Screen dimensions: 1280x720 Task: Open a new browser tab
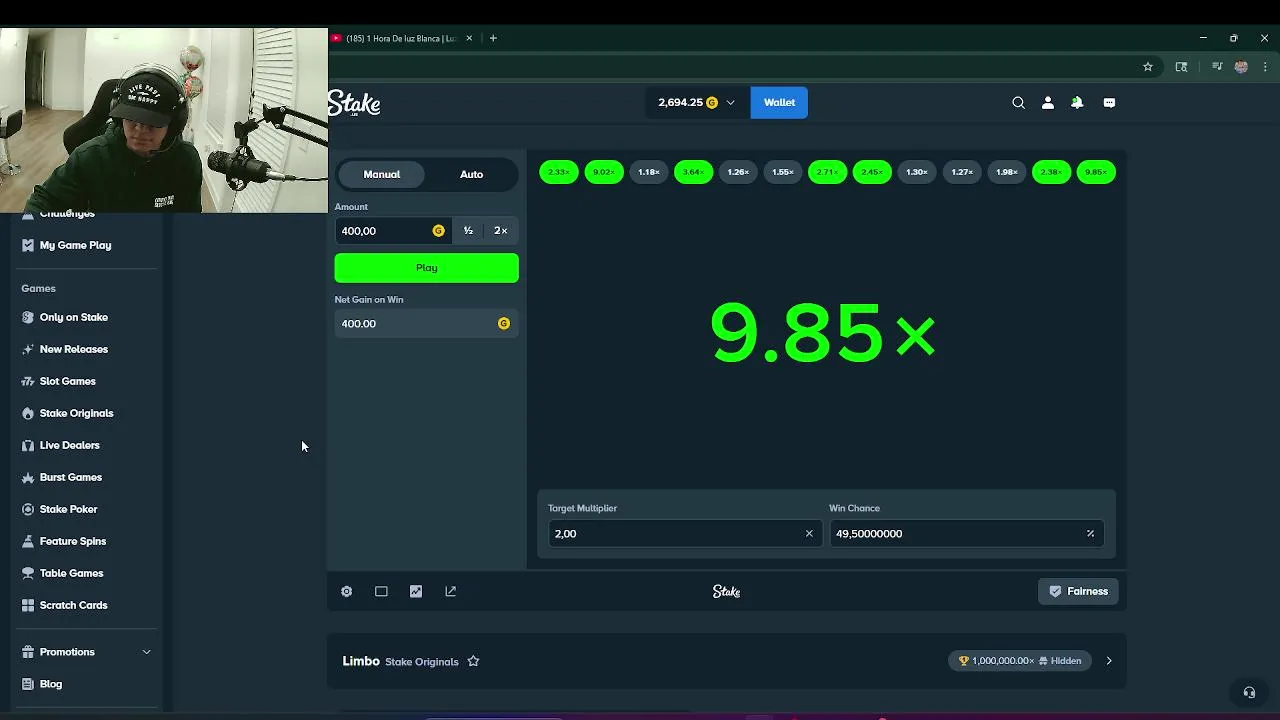point(493,38)
